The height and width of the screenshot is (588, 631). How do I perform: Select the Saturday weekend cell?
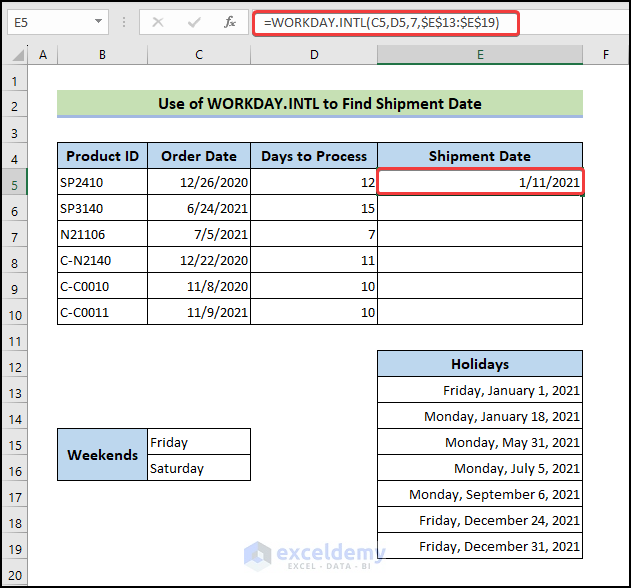pyautogui.click(x=199, y=468)
